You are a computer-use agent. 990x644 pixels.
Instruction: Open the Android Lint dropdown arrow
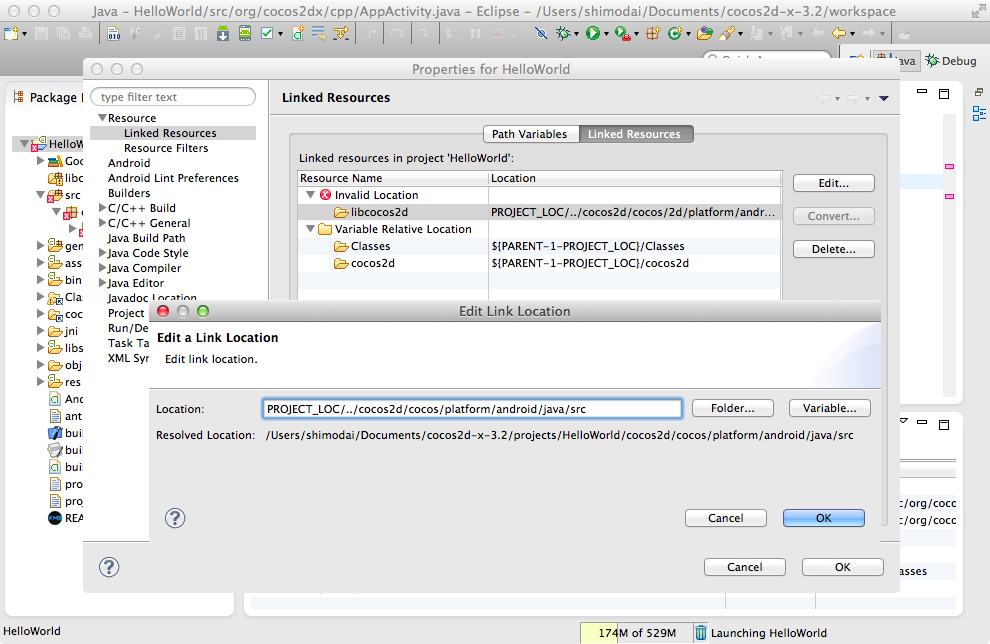pos(280,34)
